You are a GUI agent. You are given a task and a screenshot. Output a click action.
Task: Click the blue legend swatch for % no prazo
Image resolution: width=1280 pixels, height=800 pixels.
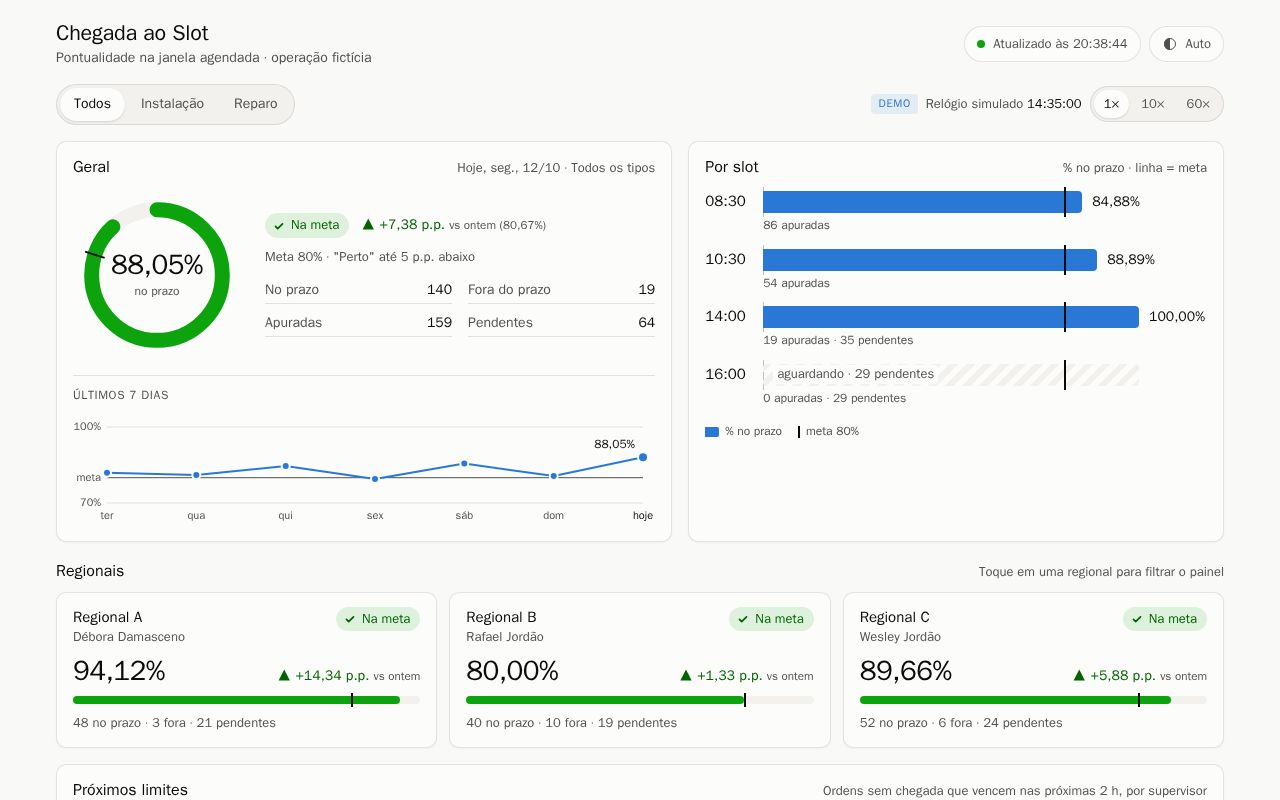pos(712,432)
